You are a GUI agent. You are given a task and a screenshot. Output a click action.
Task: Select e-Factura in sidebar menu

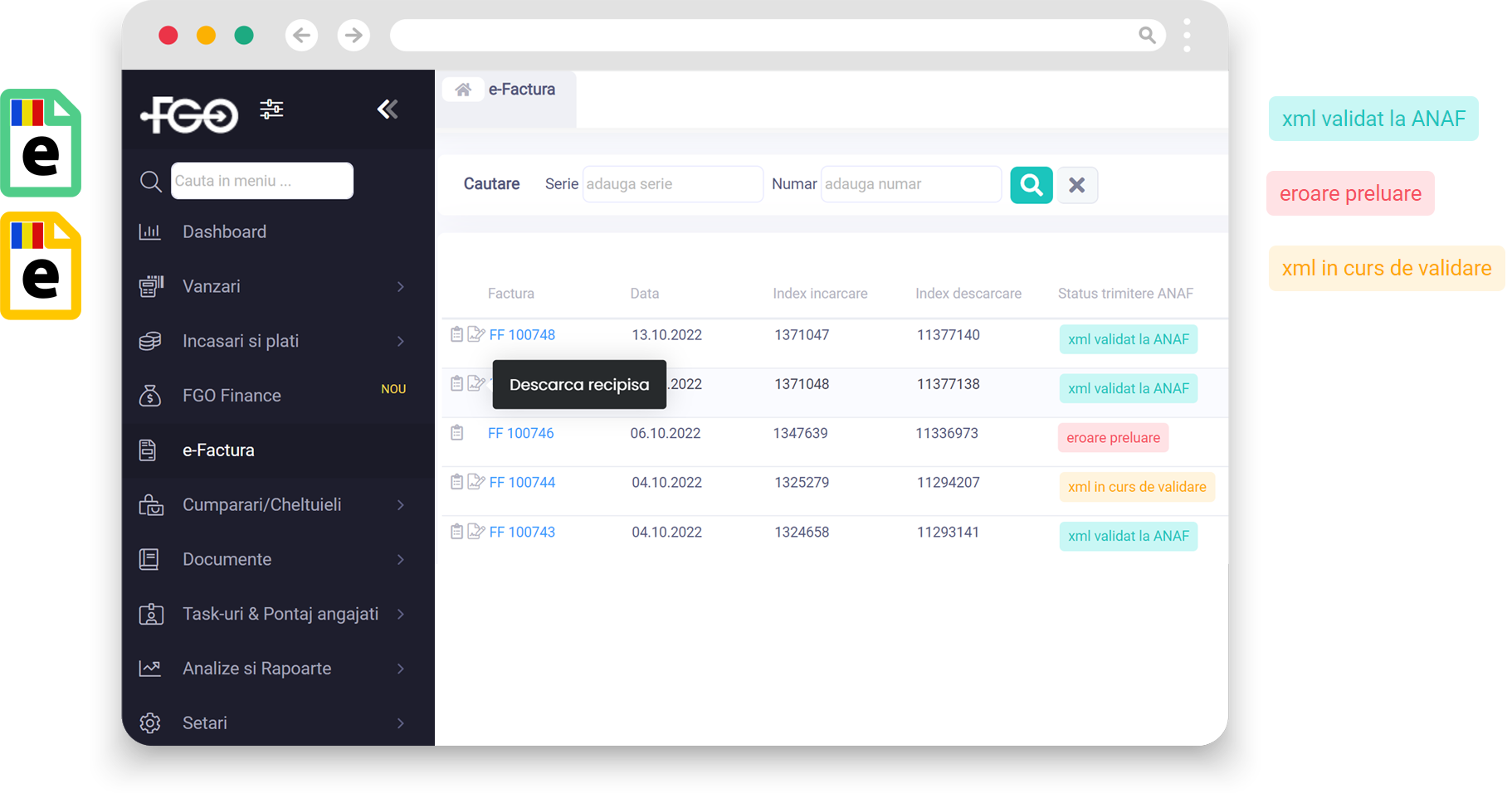coord(218,450)
